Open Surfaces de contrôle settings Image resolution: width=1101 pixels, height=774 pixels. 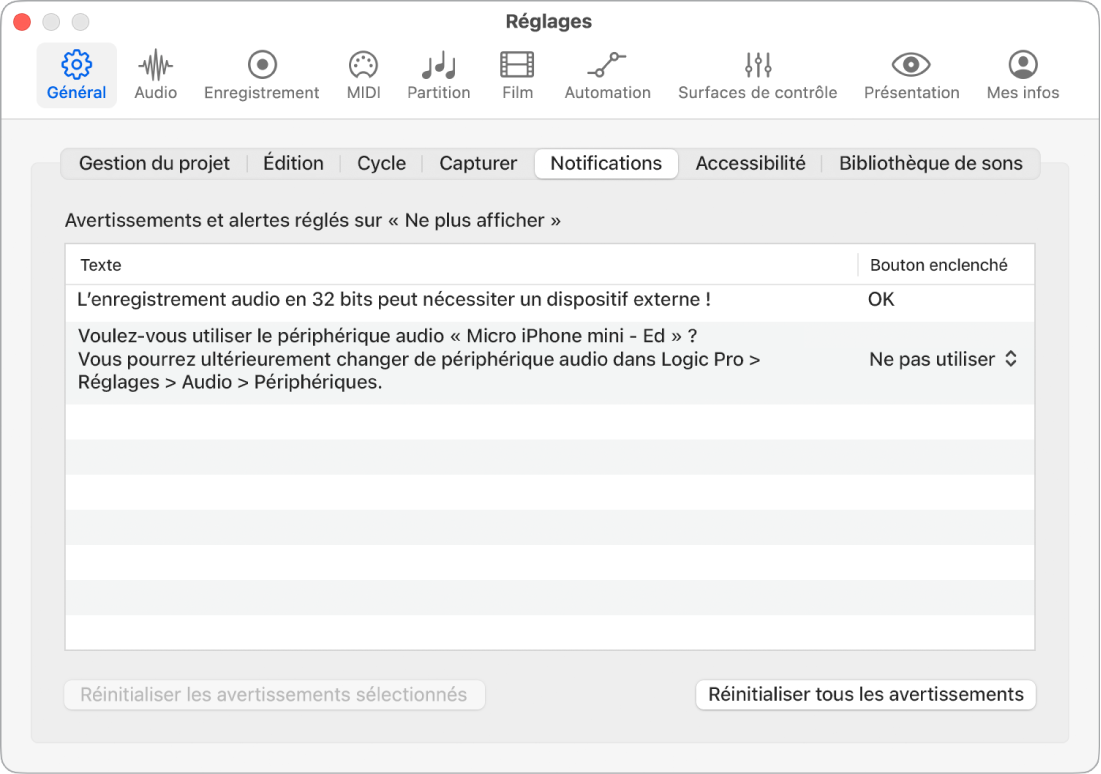click(x=757, y=73)
